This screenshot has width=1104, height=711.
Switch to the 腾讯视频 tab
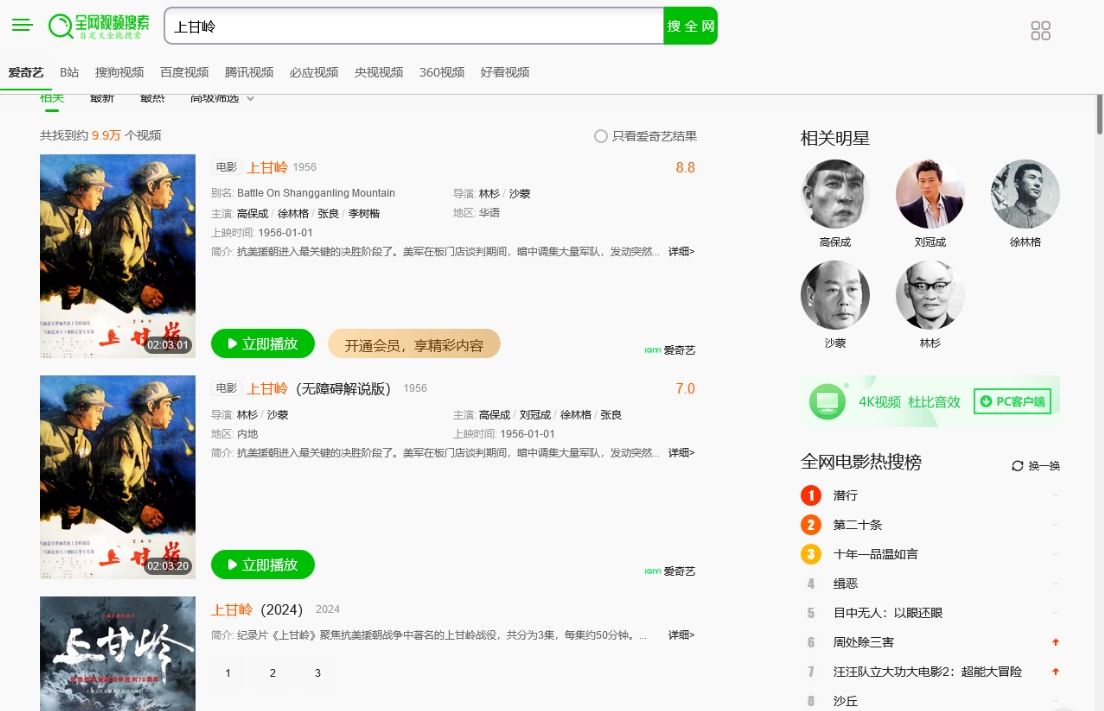pos(249,72)
